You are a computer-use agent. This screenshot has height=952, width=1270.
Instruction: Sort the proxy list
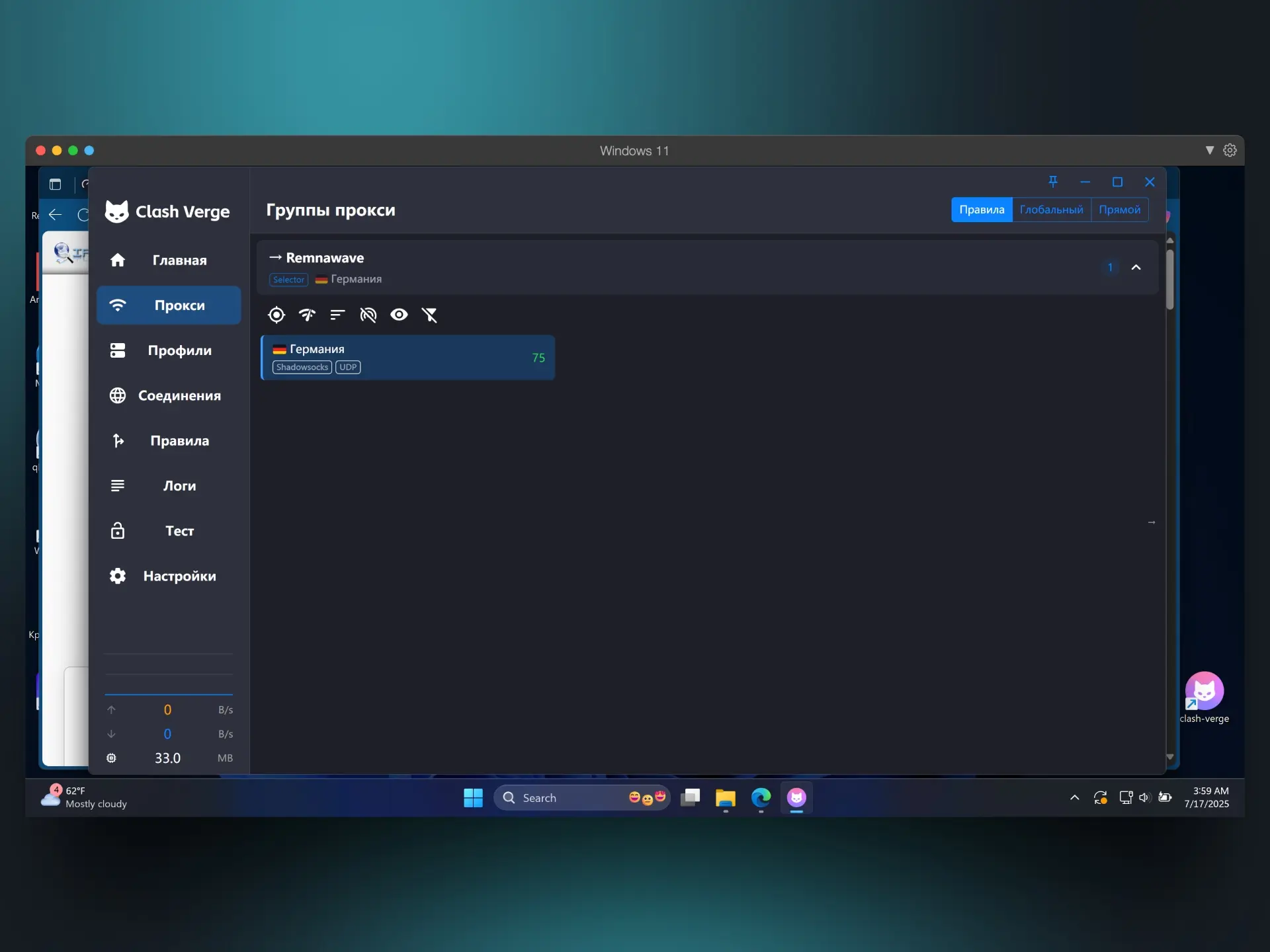337,315
